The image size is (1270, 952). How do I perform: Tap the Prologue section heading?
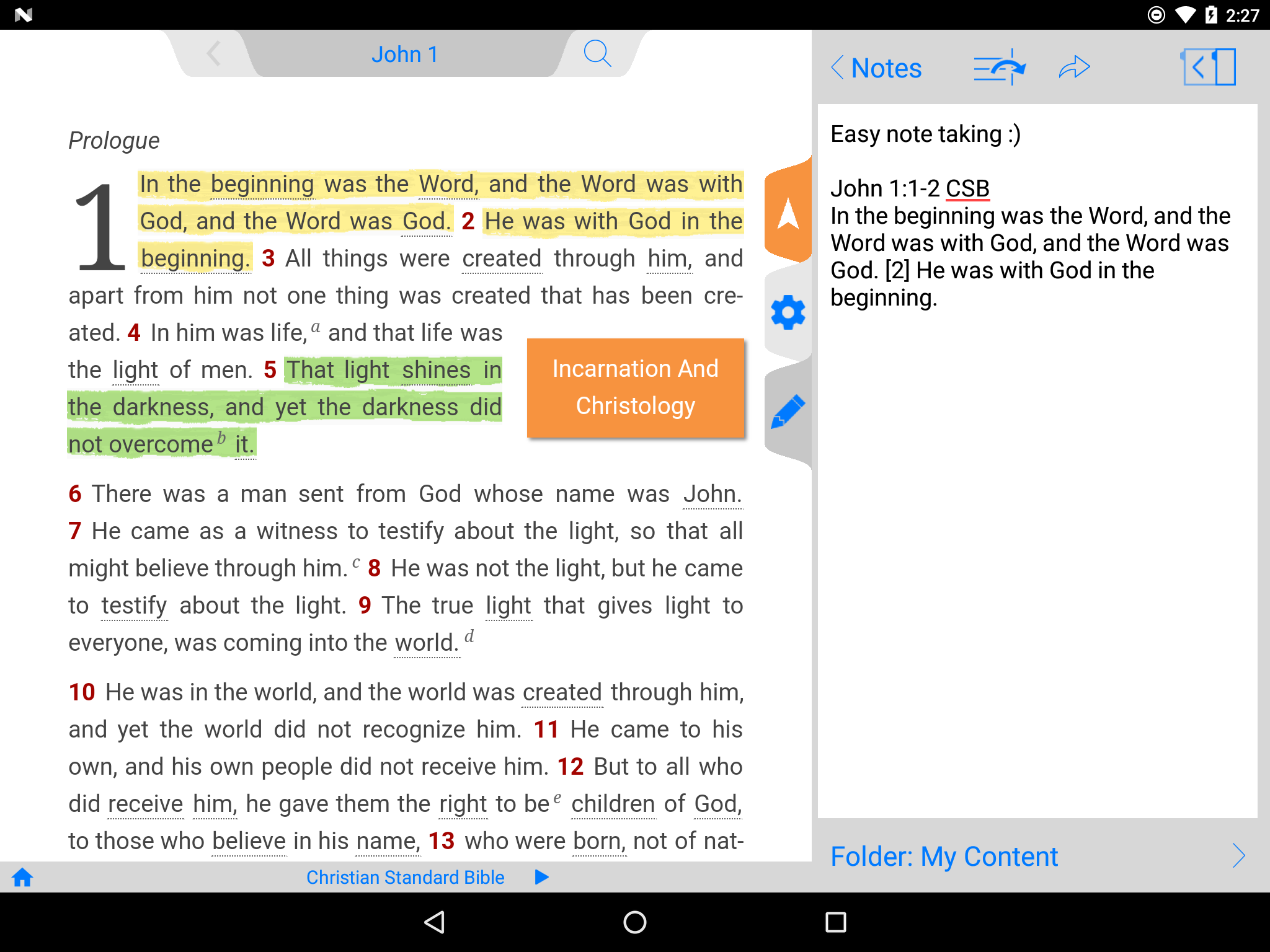point(114,141)
